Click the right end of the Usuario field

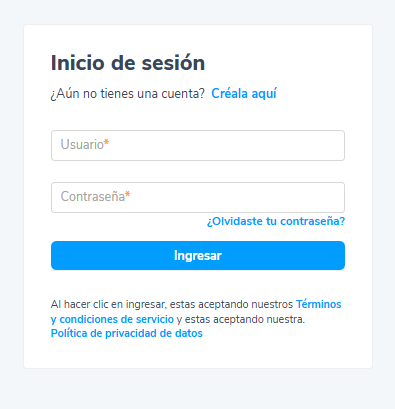(333, 145)
